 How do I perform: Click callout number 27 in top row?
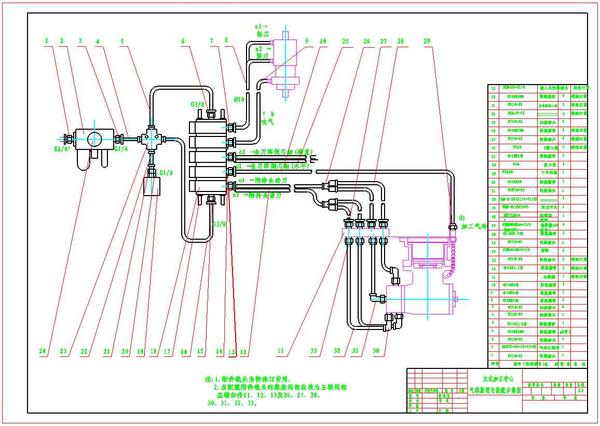coord(383,41)
